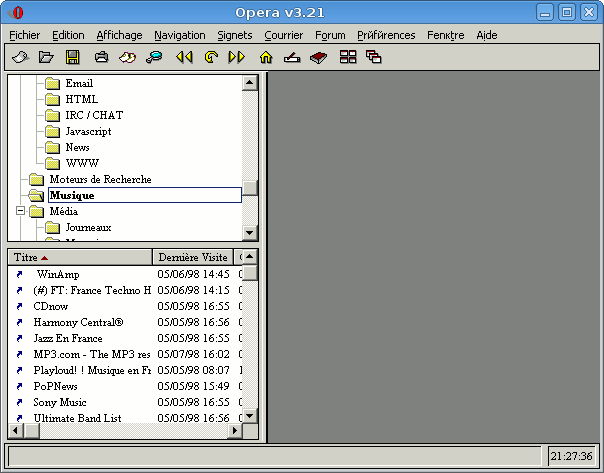Image resolution: width=604 pixels, height=473 pixels.
Task: Open the Signets menu
Action: point(235,35)
